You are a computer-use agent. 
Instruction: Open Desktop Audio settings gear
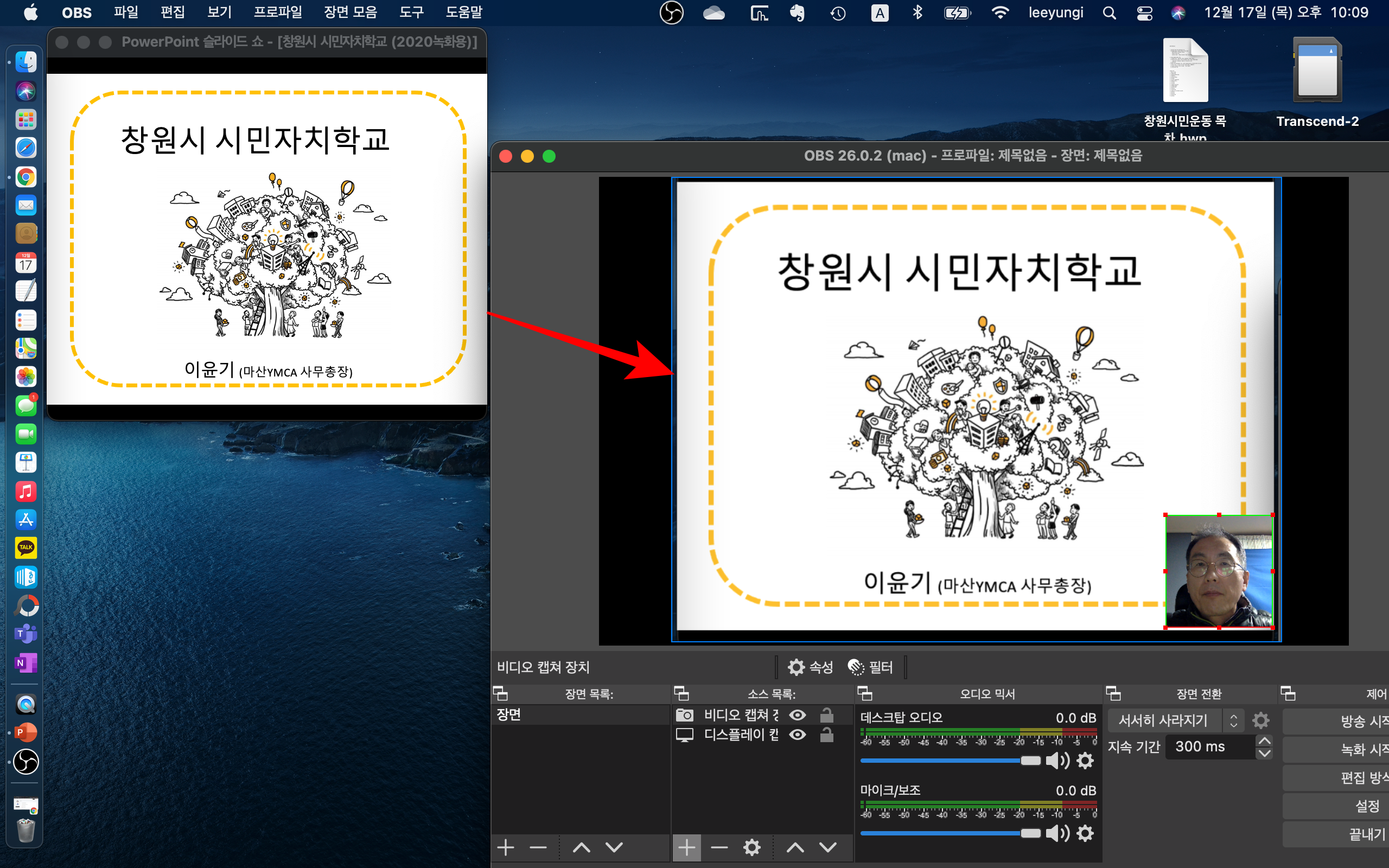coord(1085,761)
